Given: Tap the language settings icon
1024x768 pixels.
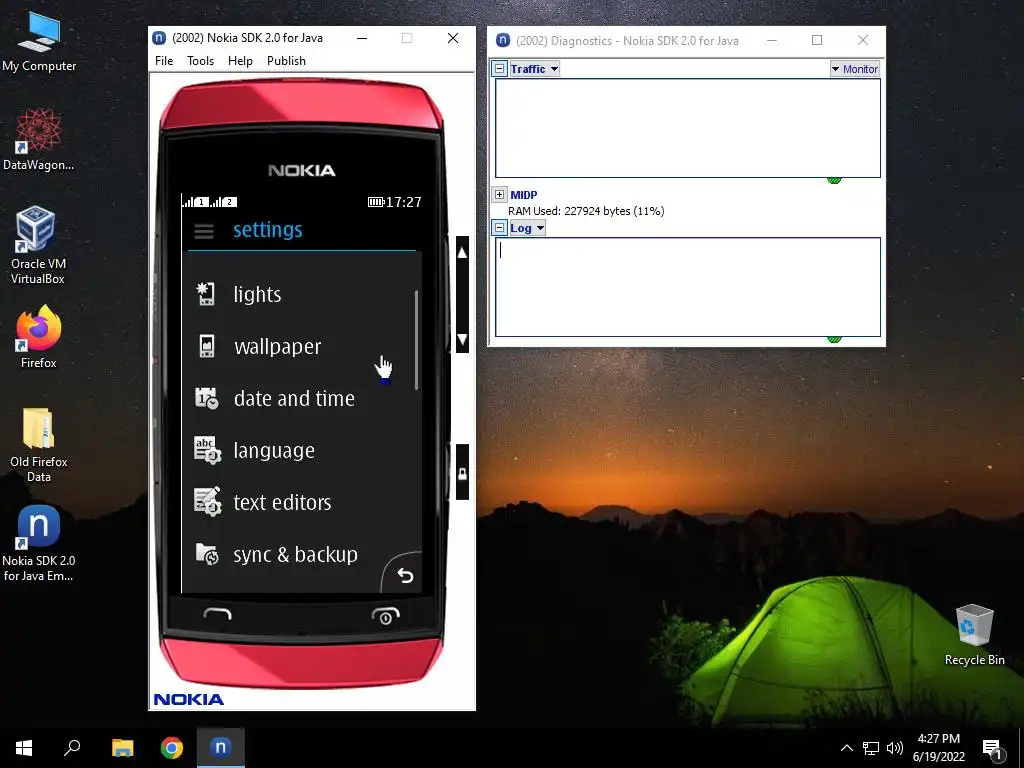Looking at the screenshot, I should pos(208,451).
